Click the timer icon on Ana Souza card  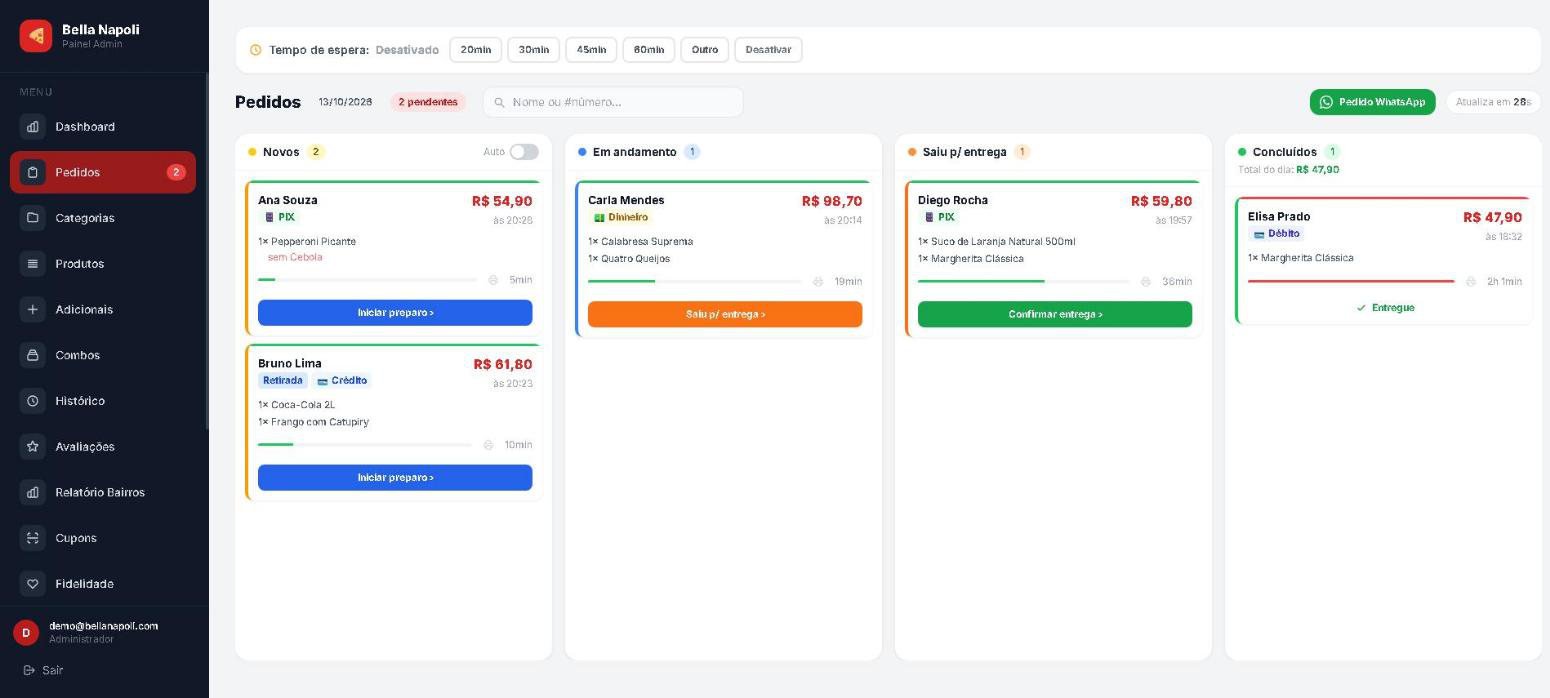pyautogui.click(x=493, y=280)
